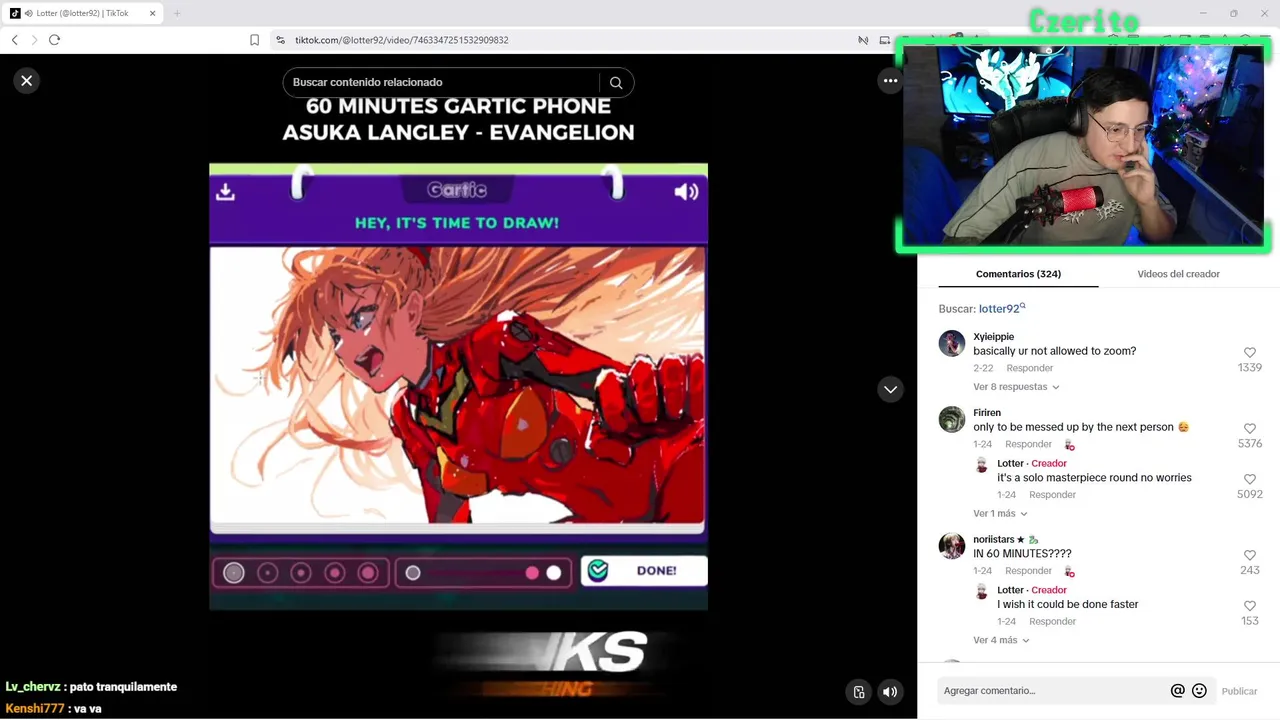The image size is (1280, 720).
Task: Go to next video with down chevron
Action: point(890,389)
